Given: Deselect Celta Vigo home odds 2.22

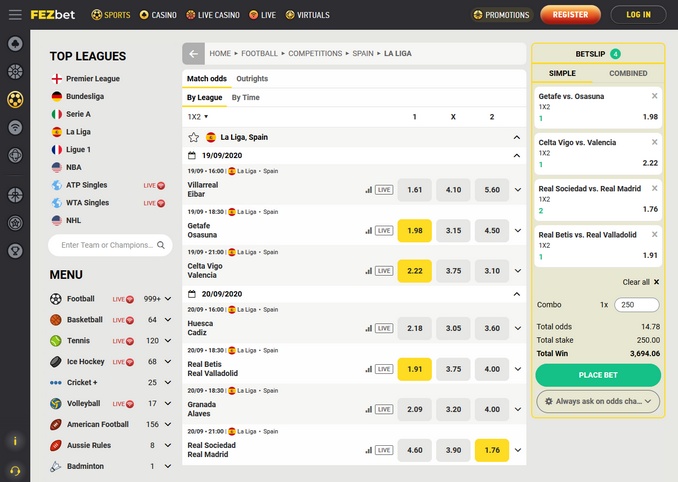Looking at the screenshot, I should tap(415, 271).
